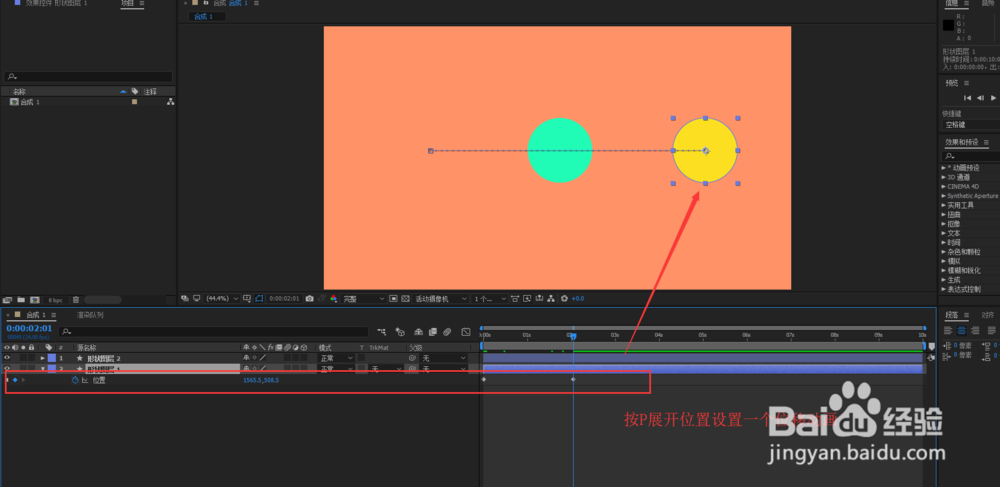Click the timeline viewer-link icon
The image size is (1000, 487).
pos(539,298)
